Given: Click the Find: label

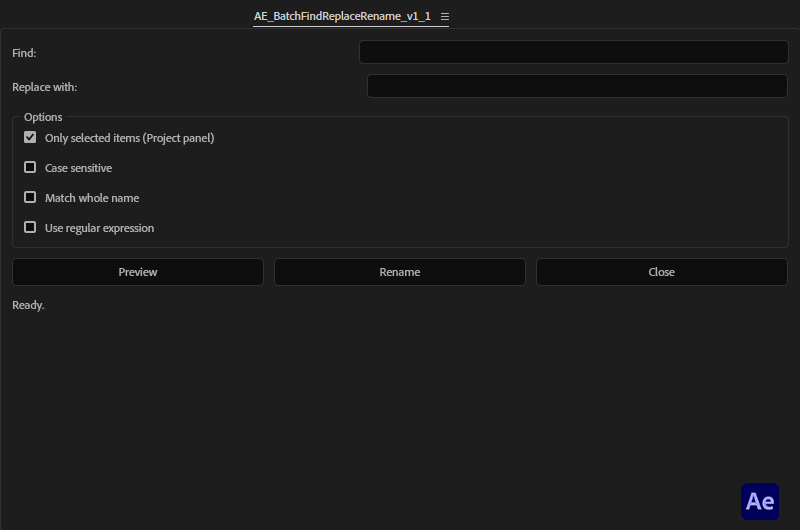Looking at the screenshot, I should (24, 53).
